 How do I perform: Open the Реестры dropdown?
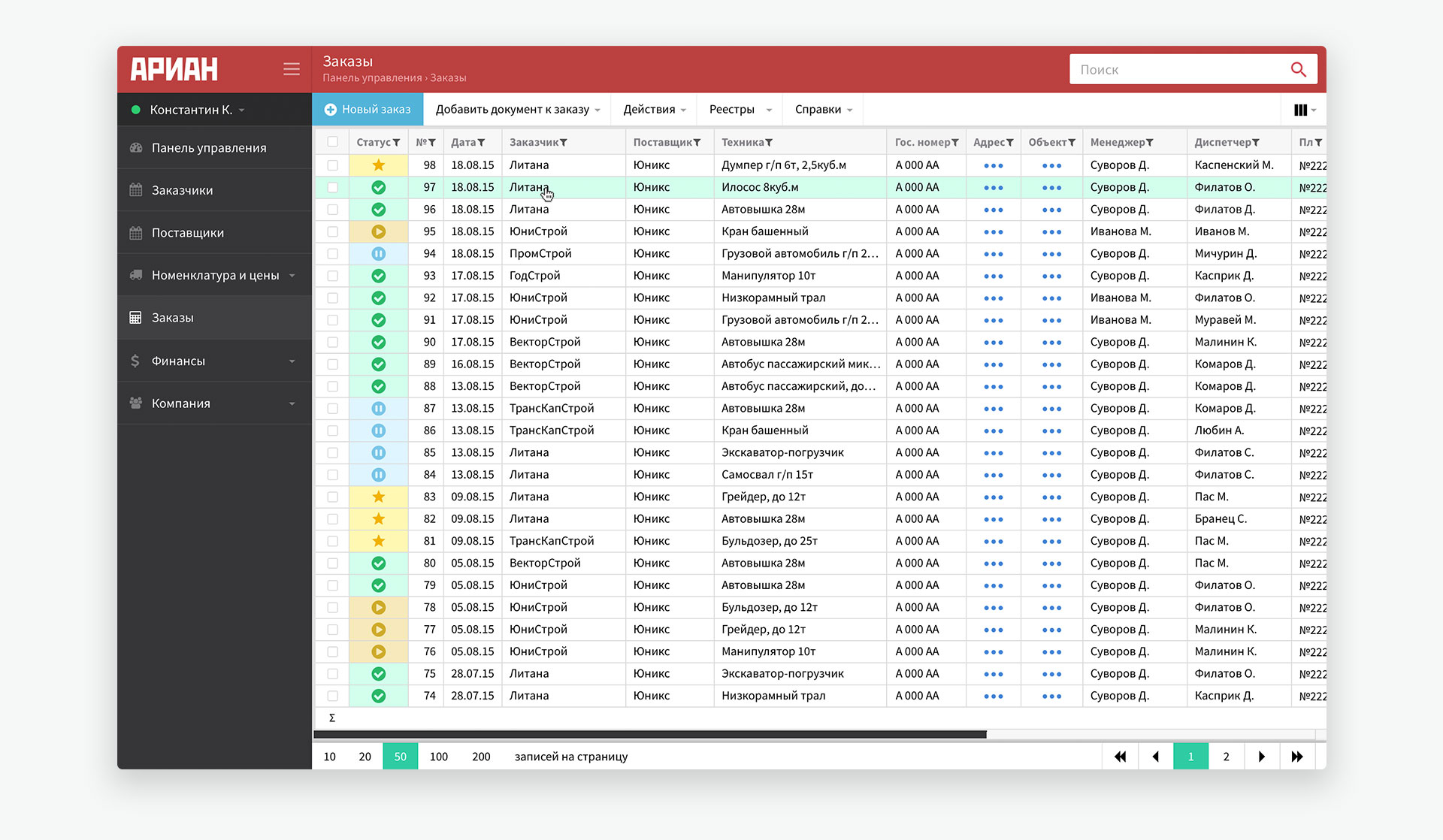[740, 110]
